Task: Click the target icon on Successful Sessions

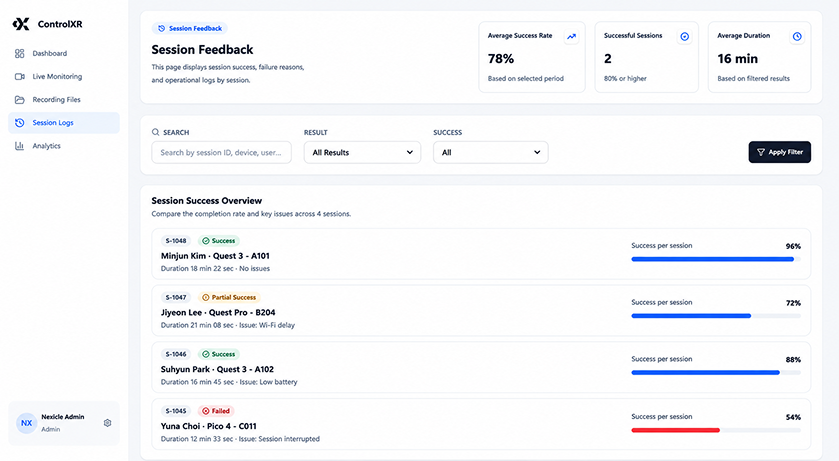Action: coord(684,36)
